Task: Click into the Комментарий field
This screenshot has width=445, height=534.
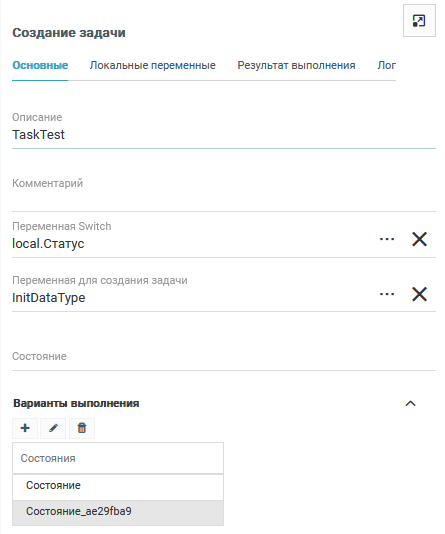Action: coord(224,194)
